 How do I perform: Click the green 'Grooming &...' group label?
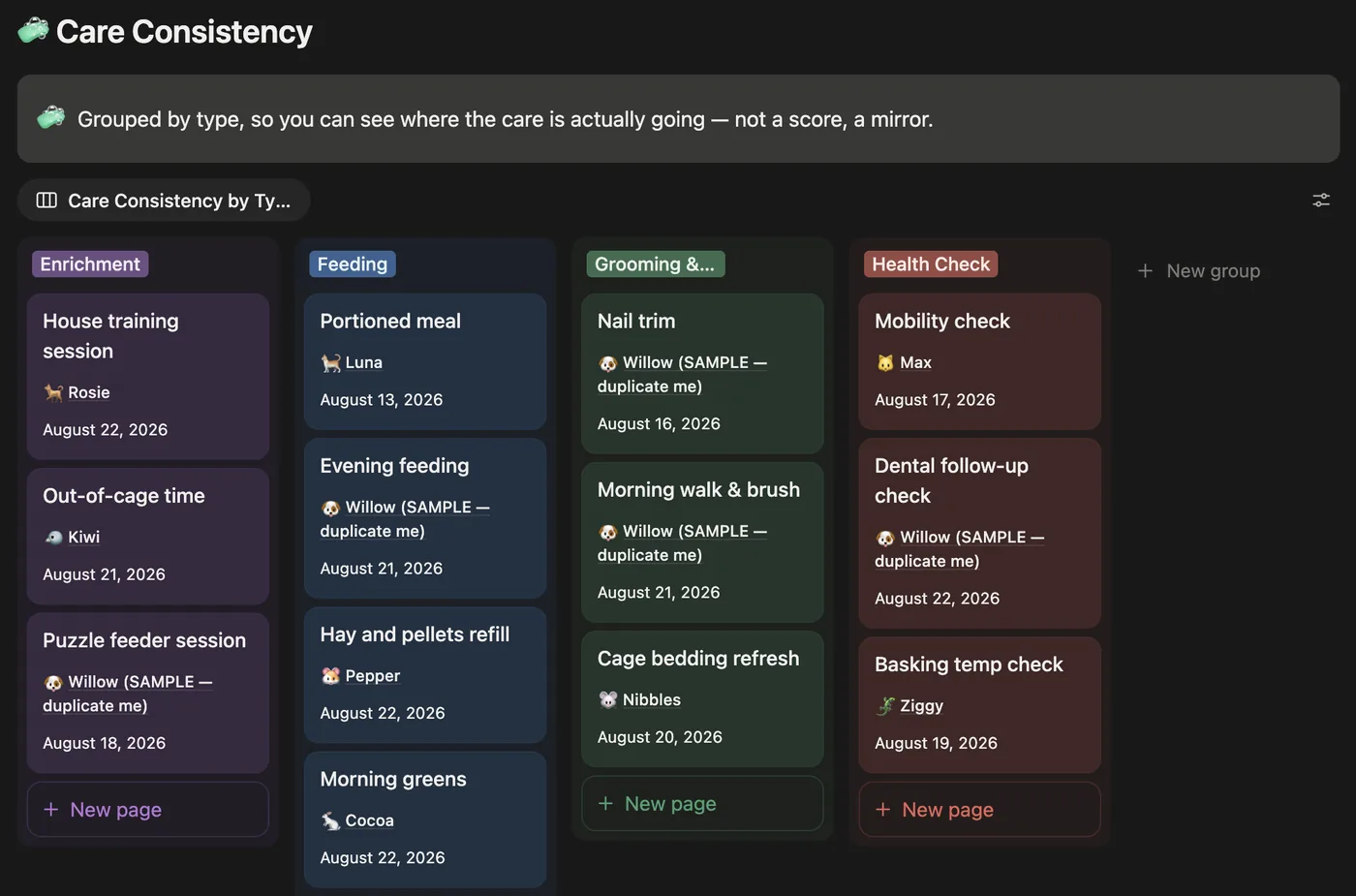coord(655,264)
